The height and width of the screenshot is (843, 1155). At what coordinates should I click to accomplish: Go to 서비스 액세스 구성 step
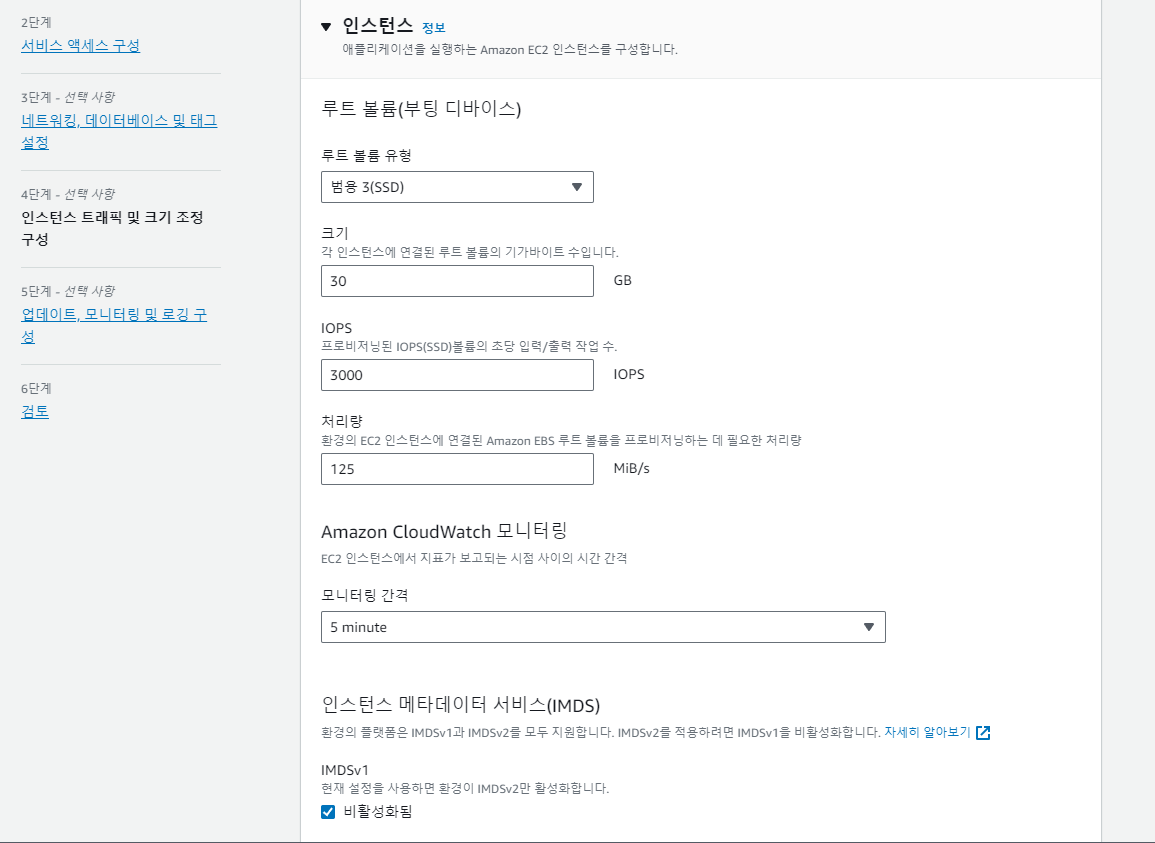pyautogui.click(x=80, y=46)
